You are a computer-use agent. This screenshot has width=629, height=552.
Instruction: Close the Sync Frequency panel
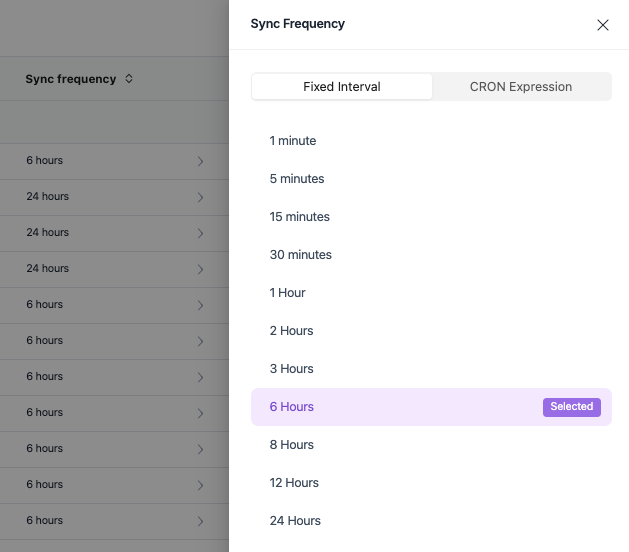click(603, 25)
